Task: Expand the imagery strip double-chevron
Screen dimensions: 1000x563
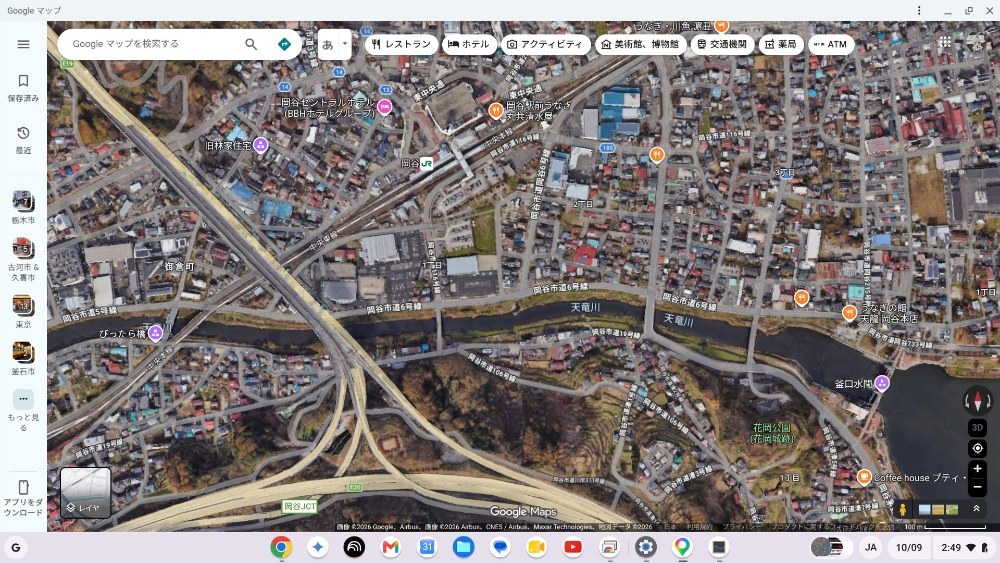Action: click(976, 508)
